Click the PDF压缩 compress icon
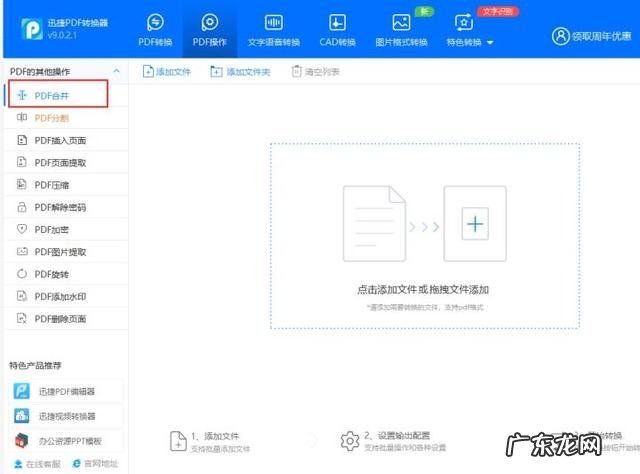Viewport: 640px width, 474px height. coord(22,184)
